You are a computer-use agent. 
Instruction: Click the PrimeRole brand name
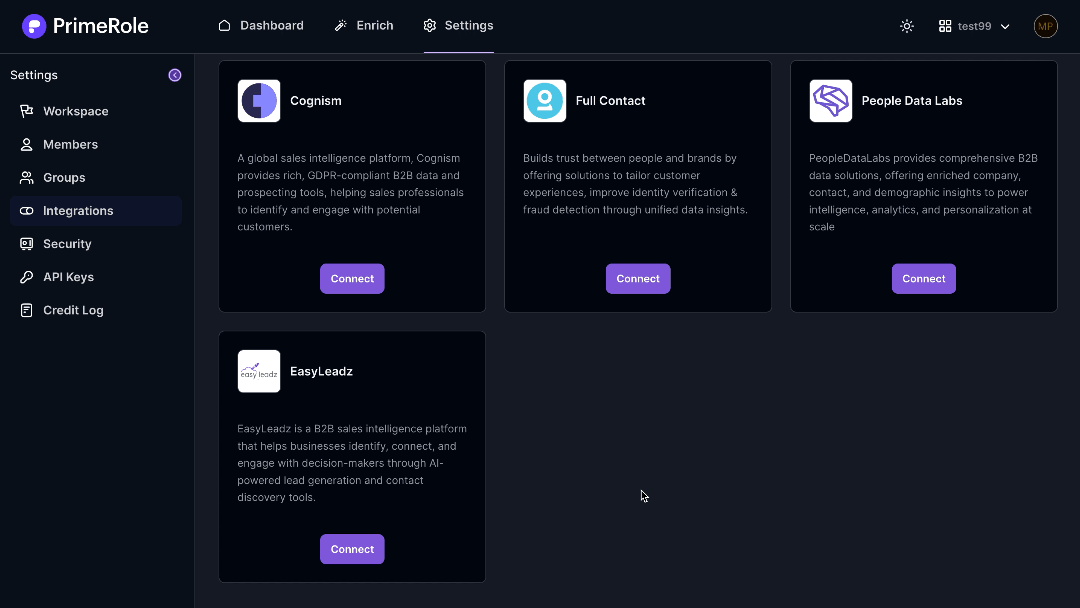coord(101,26)
